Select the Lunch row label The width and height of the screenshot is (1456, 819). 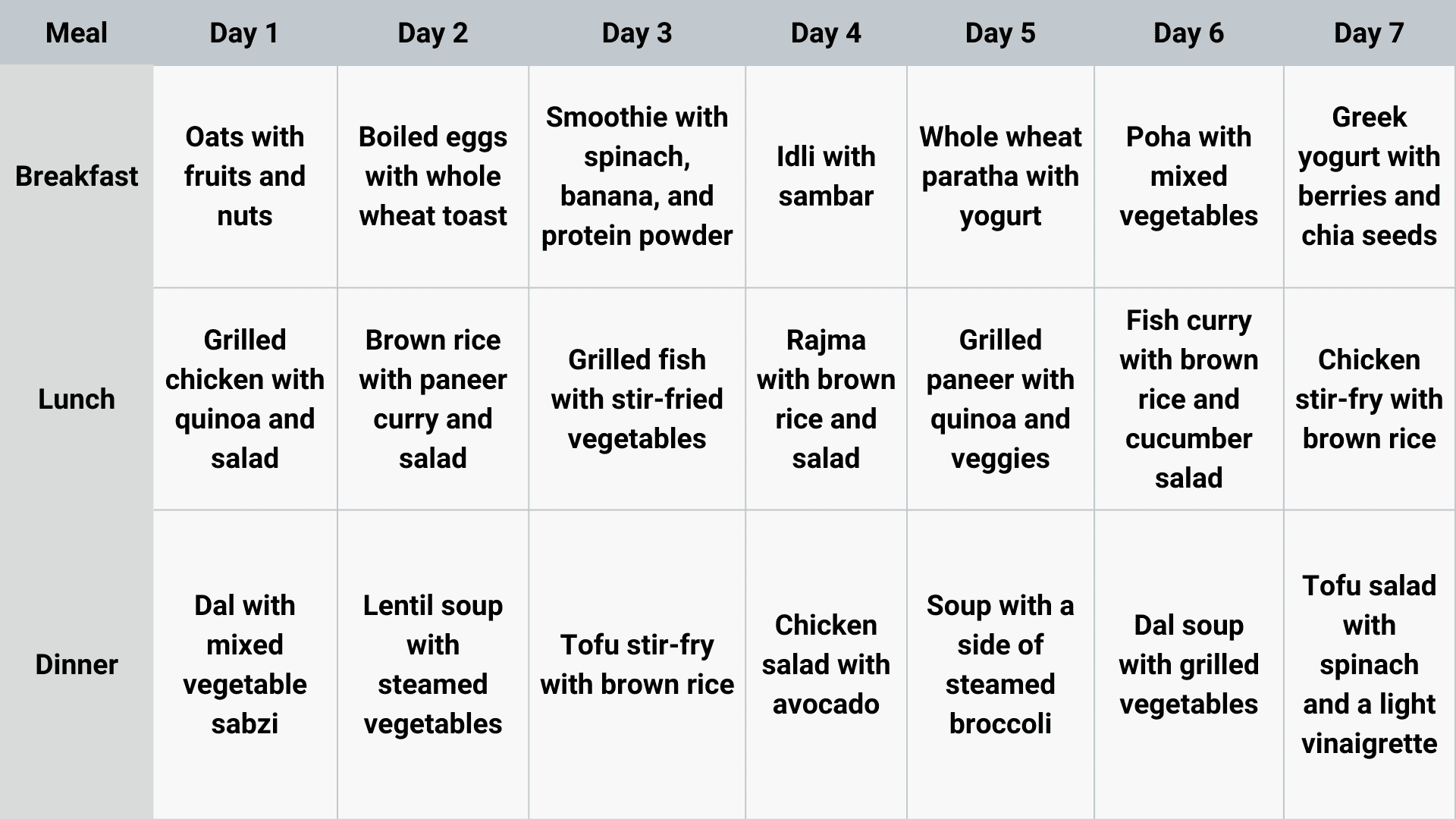[x=77, y=399]
